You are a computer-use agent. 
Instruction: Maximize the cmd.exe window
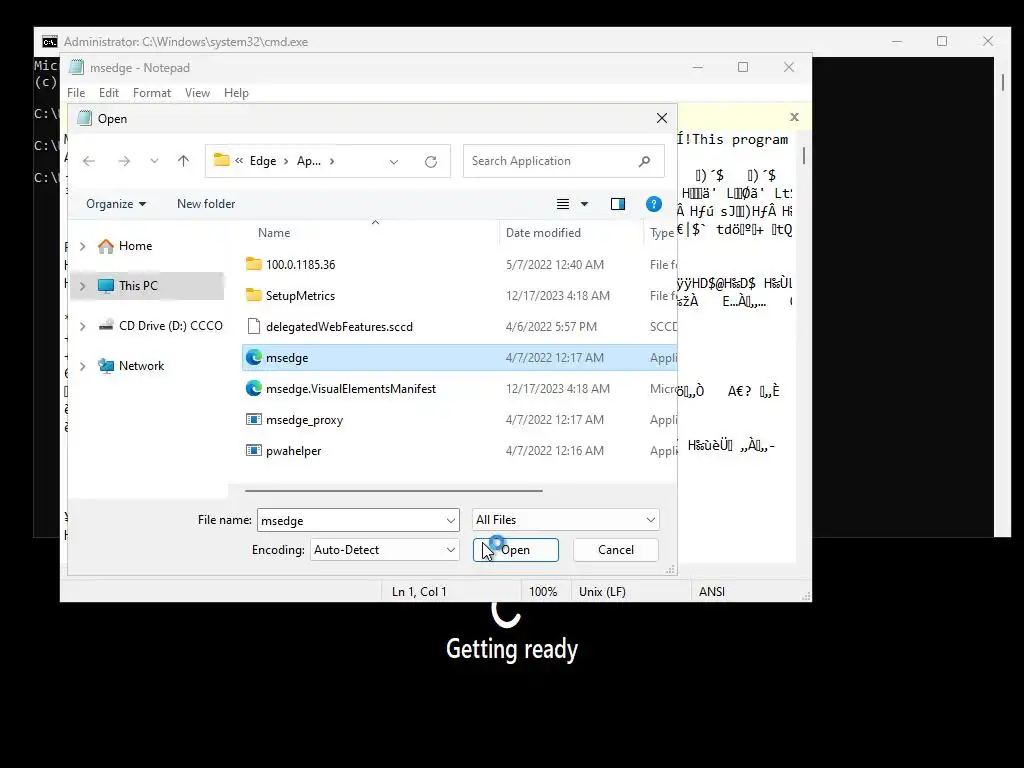pos(942,41)
